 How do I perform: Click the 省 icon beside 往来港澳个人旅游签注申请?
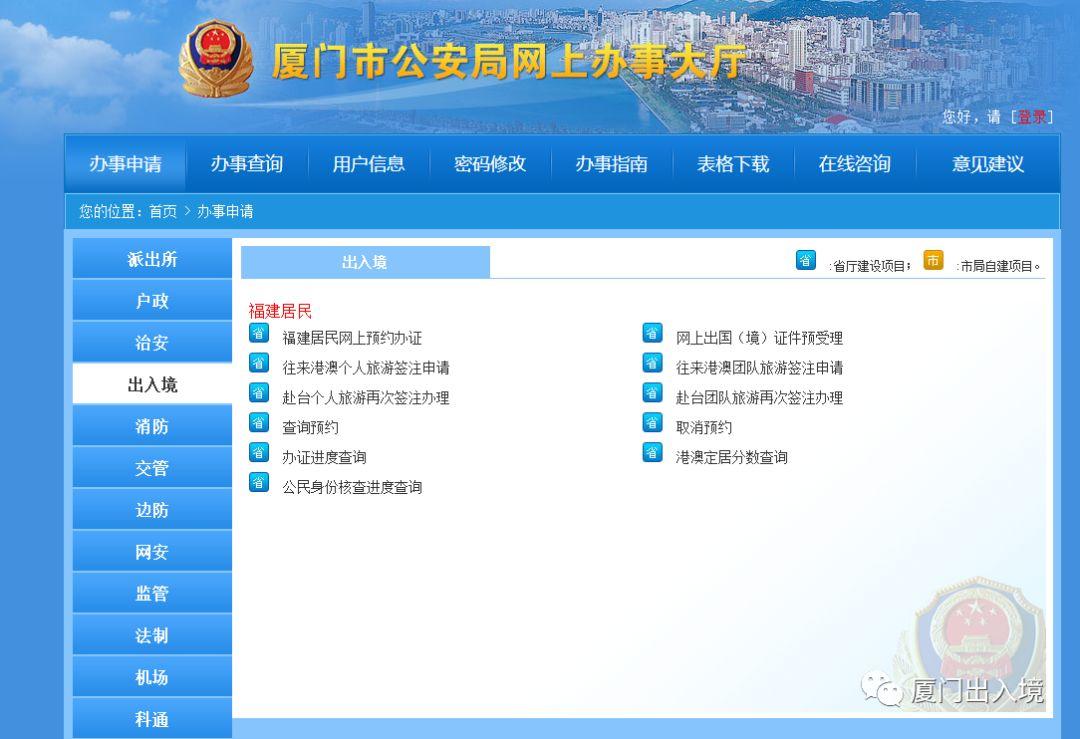(259, 363)
